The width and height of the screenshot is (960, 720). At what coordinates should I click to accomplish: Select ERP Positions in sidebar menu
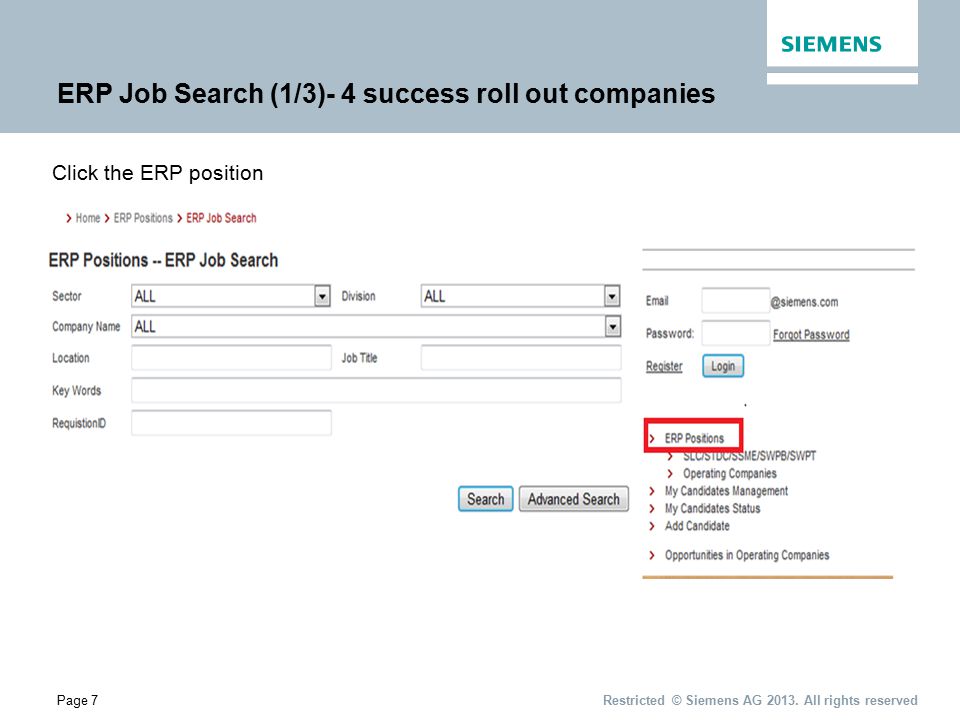[x=694, y=438]
